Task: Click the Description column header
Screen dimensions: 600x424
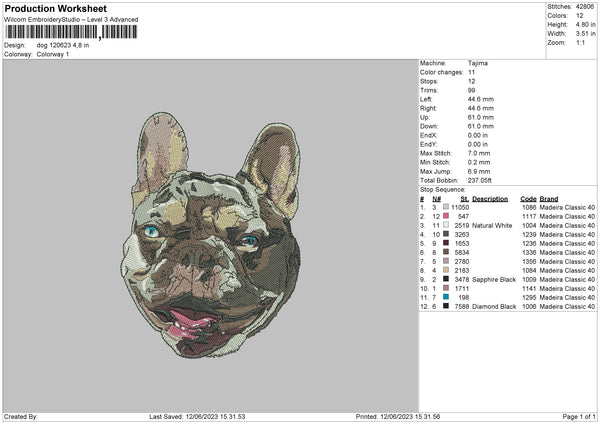Action: coord(490,199)
